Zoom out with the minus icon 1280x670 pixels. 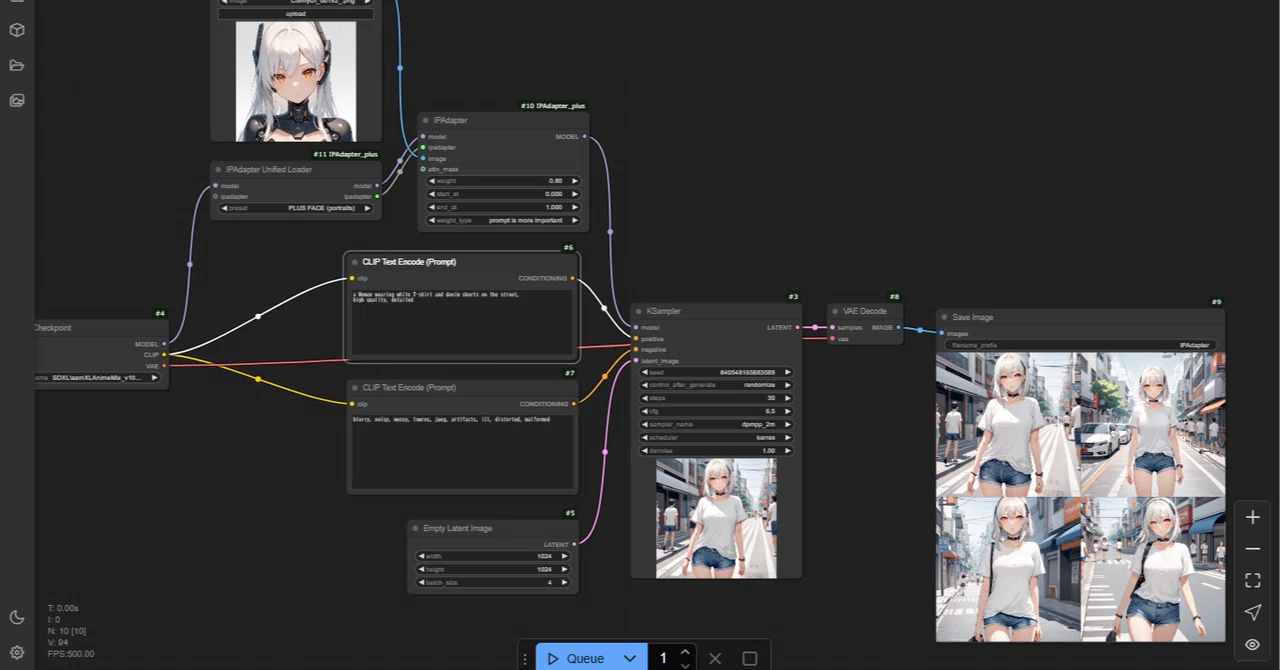coord(1253,549)
